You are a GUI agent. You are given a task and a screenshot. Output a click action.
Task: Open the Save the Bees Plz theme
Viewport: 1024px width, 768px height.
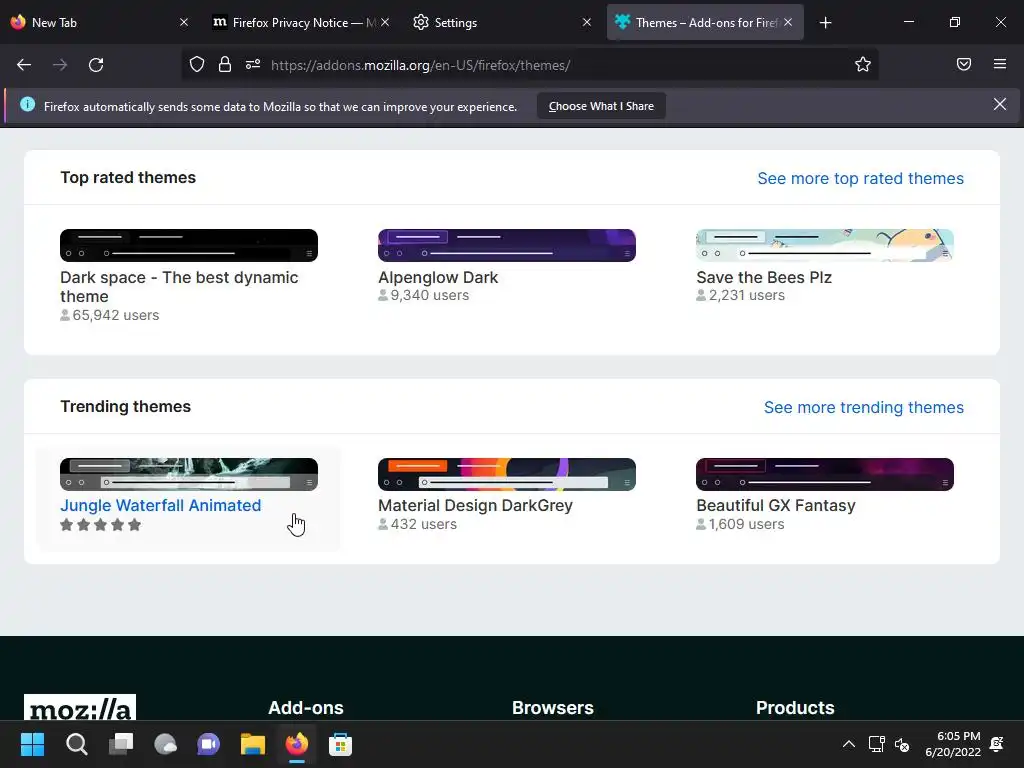(763, 278)
